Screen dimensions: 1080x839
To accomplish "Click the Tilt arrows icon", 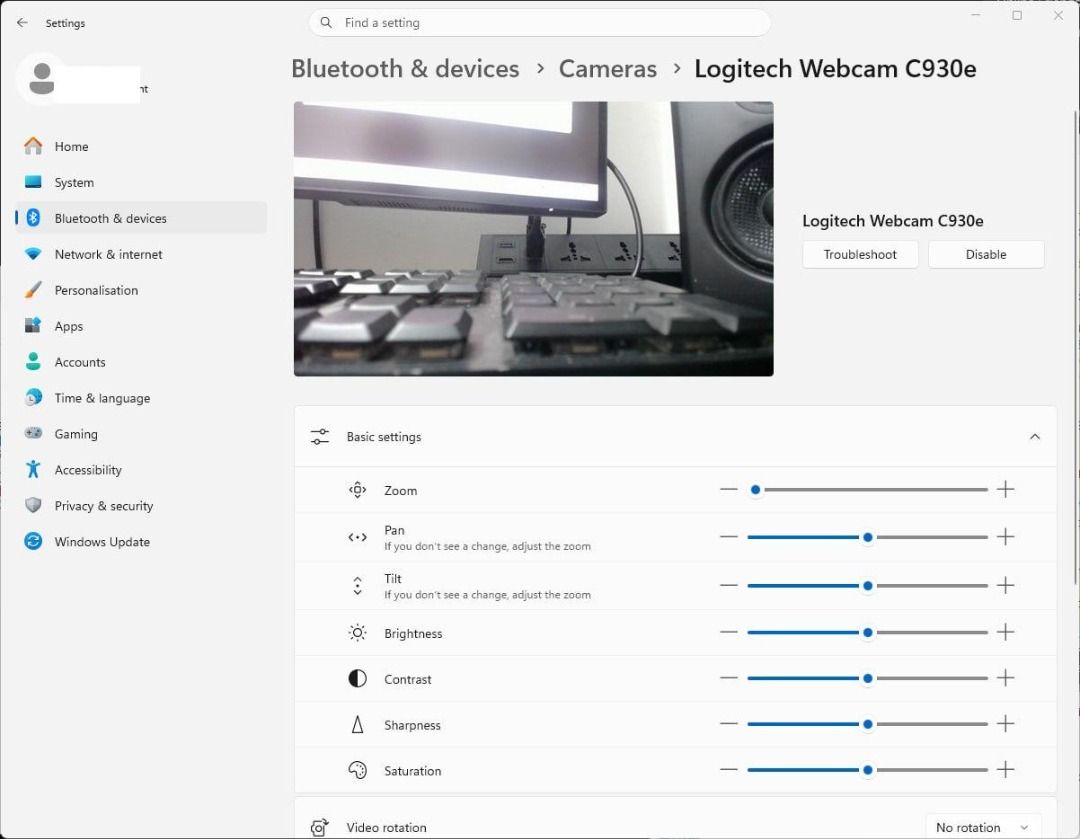I will pos(357,586).
